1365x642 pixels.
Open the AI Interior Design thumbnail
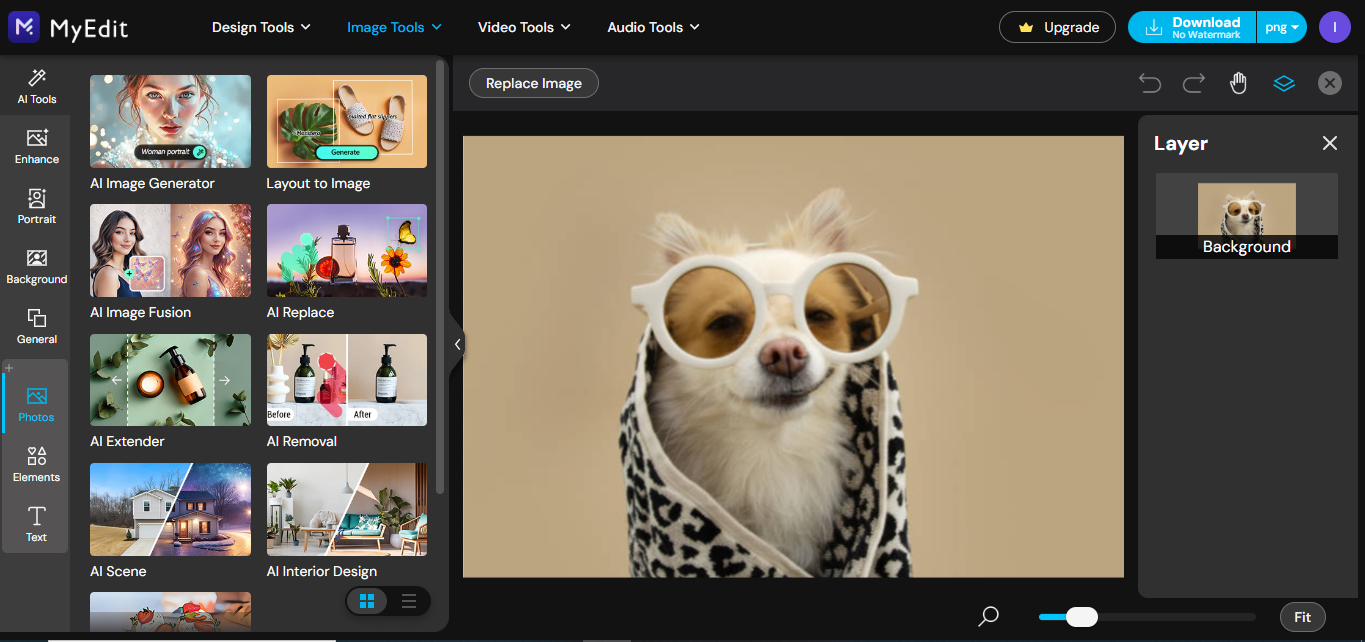(346, 509)
